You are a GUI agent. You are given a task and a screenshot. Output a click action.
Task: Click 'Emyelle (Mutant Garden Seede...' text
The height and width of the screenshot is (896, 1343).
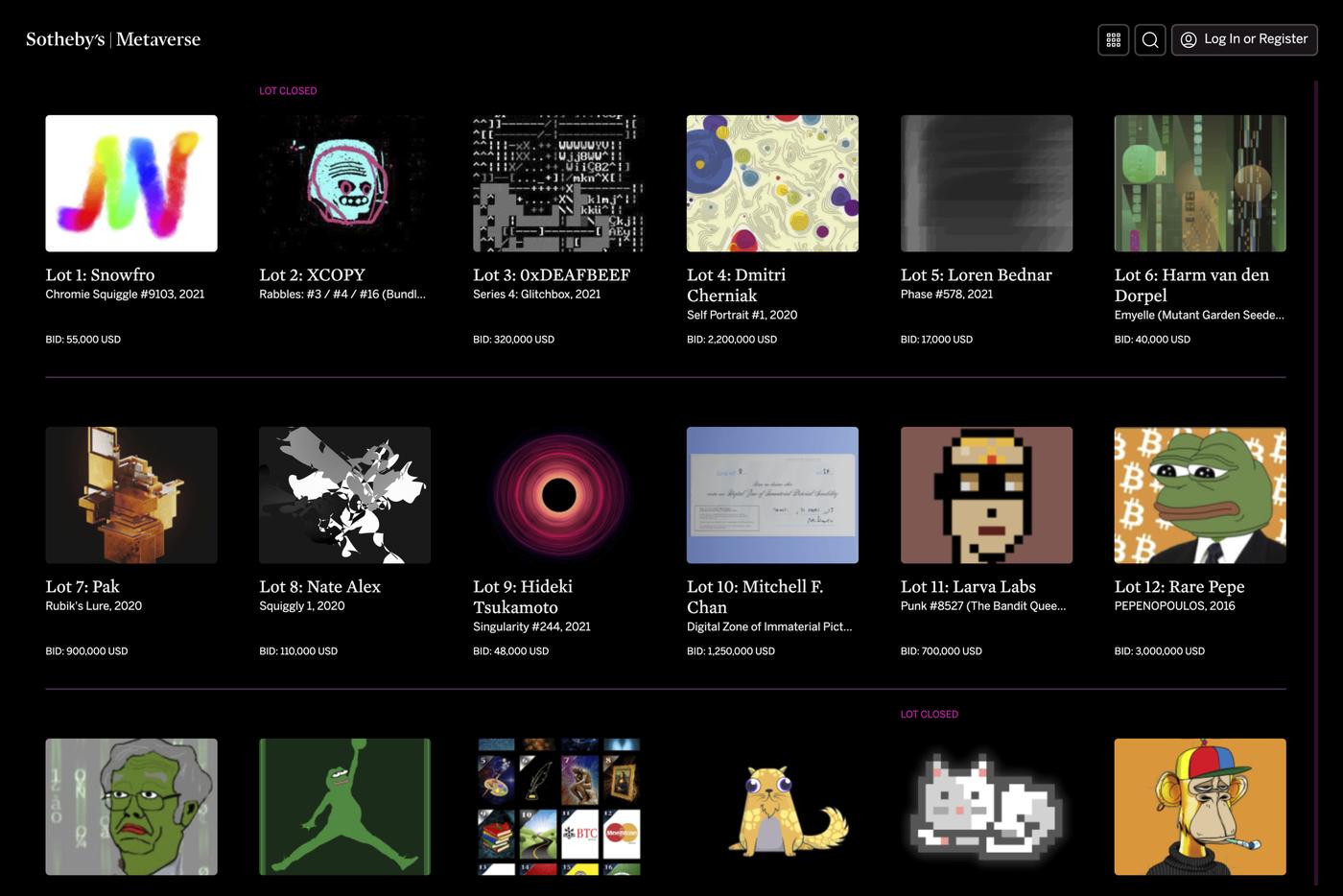point(1199,315)
